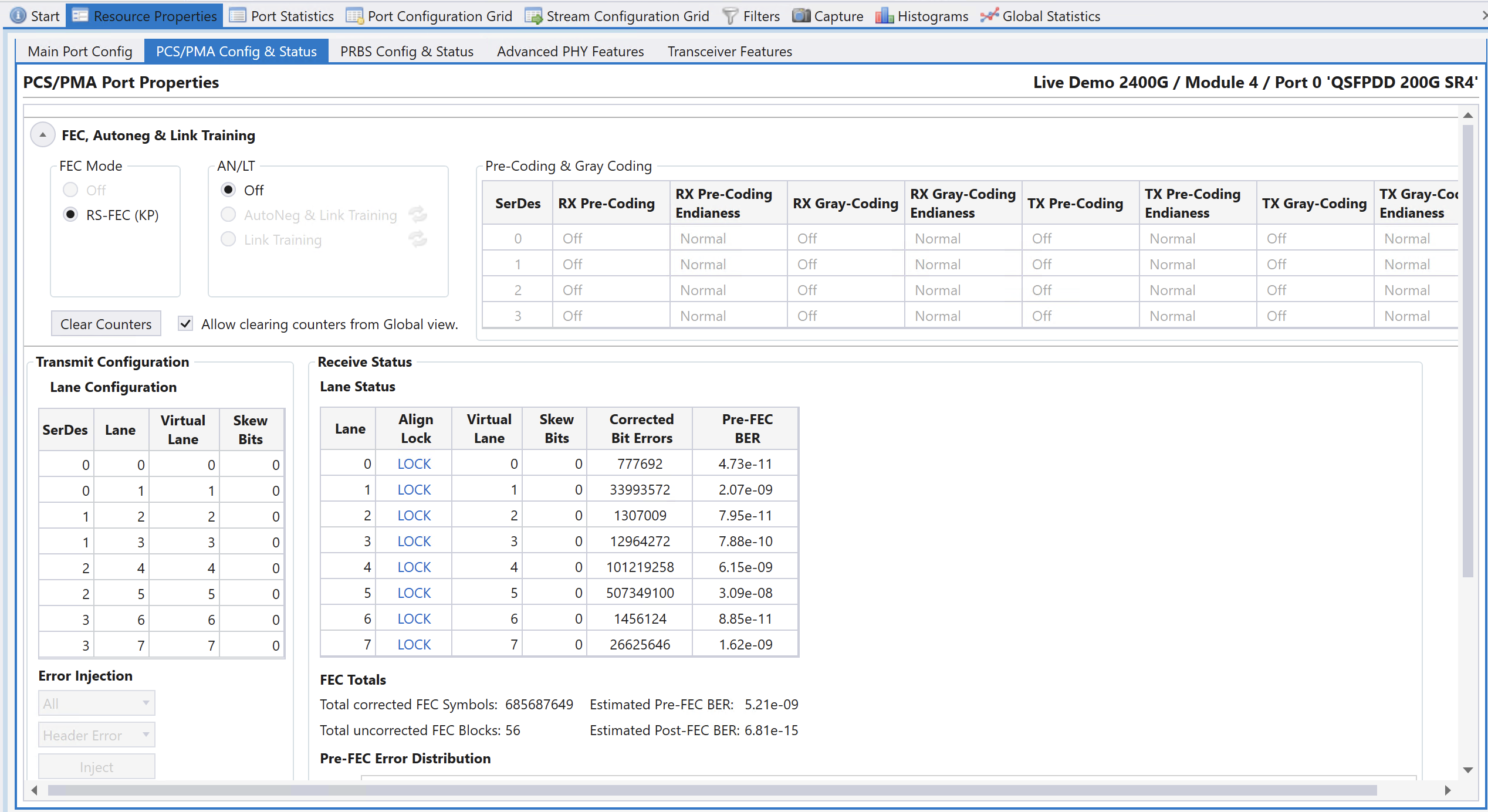Click the Resource Properties icon

80,16
